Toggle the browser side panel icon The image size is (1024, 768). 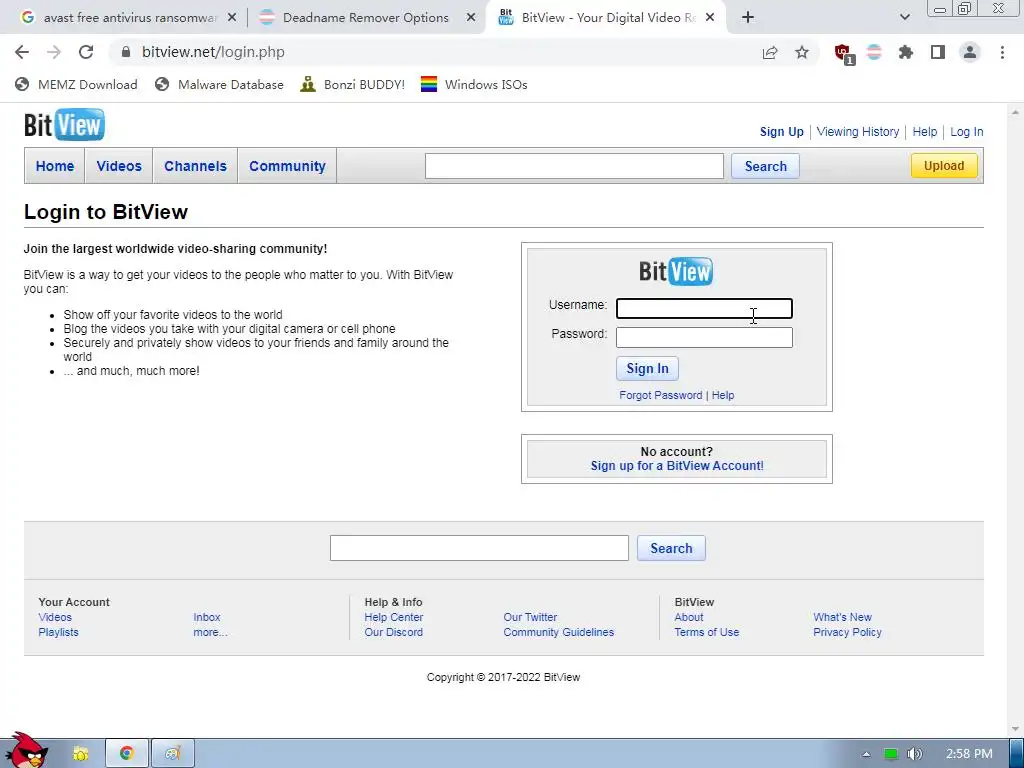[x=938, y=52]
